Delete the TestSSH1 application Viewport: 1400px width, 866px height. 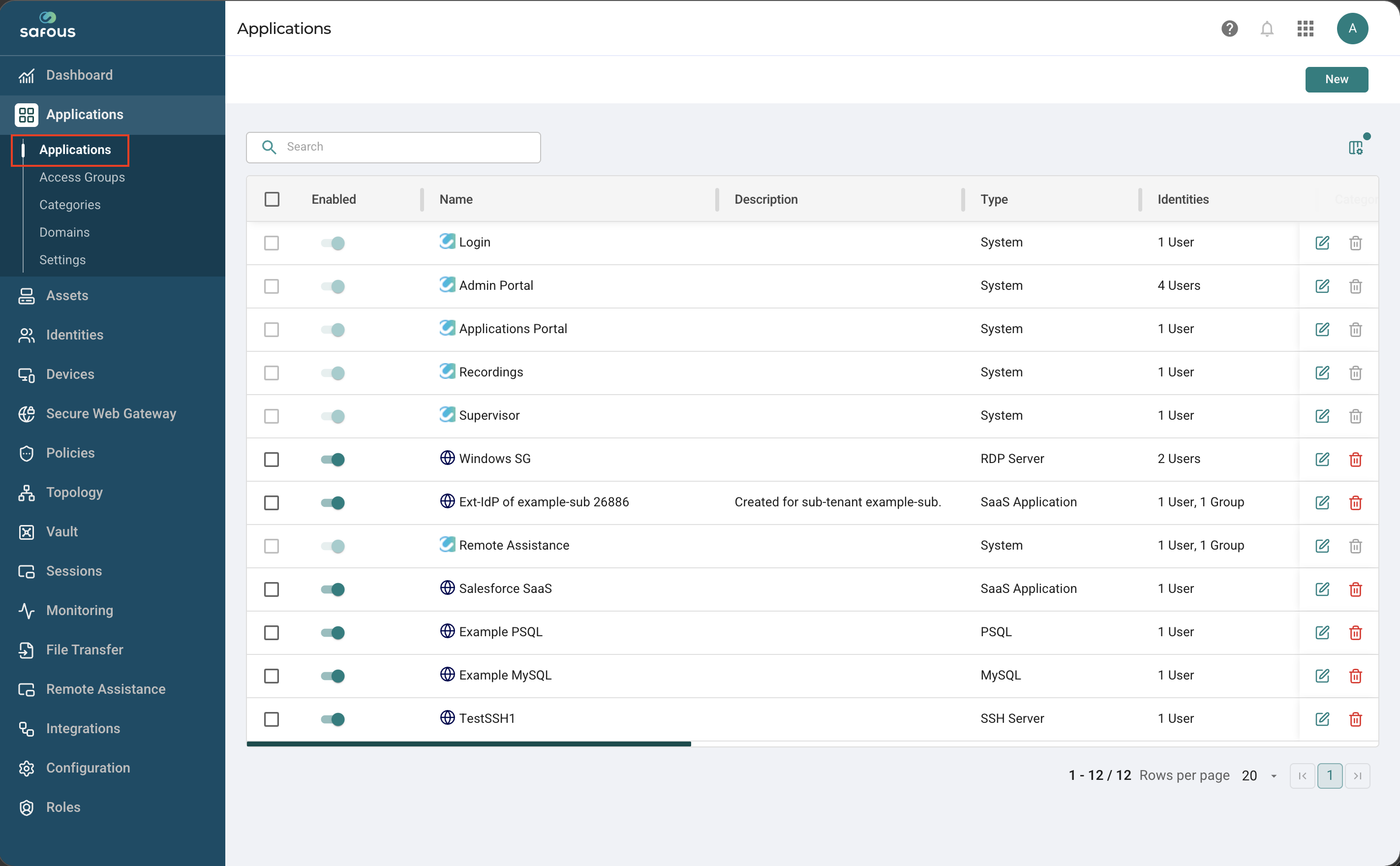(1355, 719)
